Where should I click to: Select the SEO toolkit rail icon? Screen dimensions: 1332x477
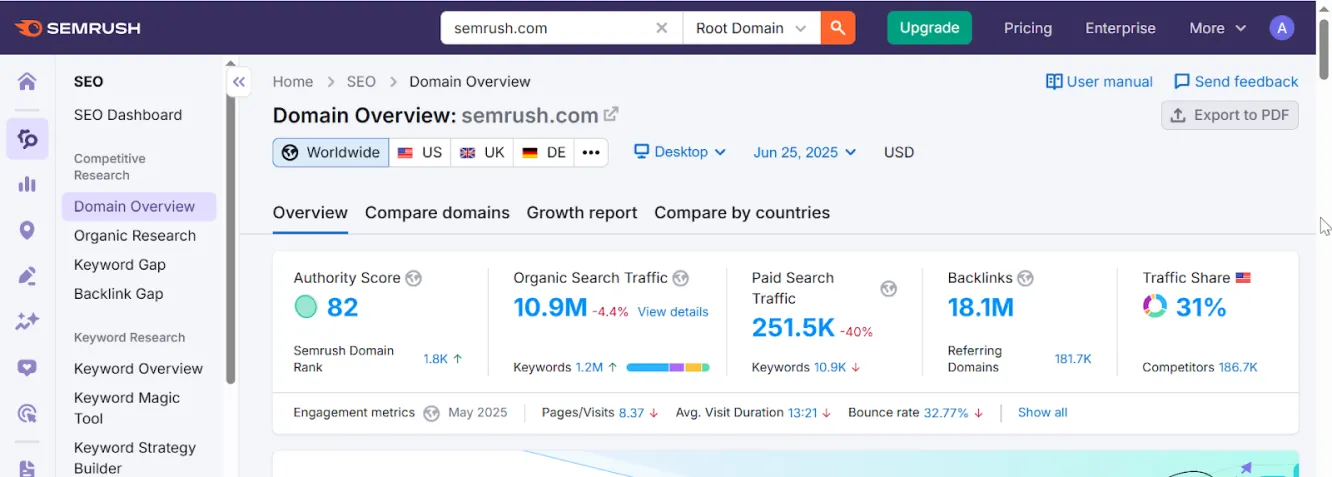point(27,139)
